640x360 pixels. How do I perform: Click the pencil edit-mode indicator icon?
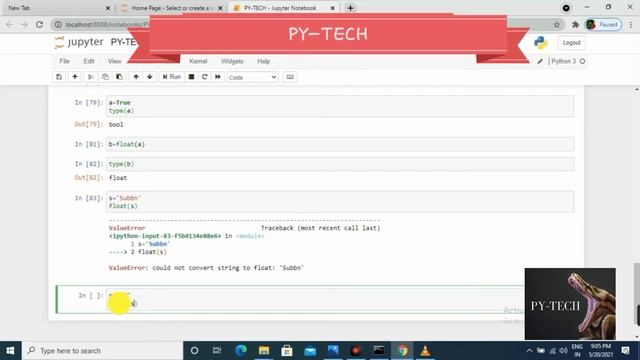click(540, 61)
